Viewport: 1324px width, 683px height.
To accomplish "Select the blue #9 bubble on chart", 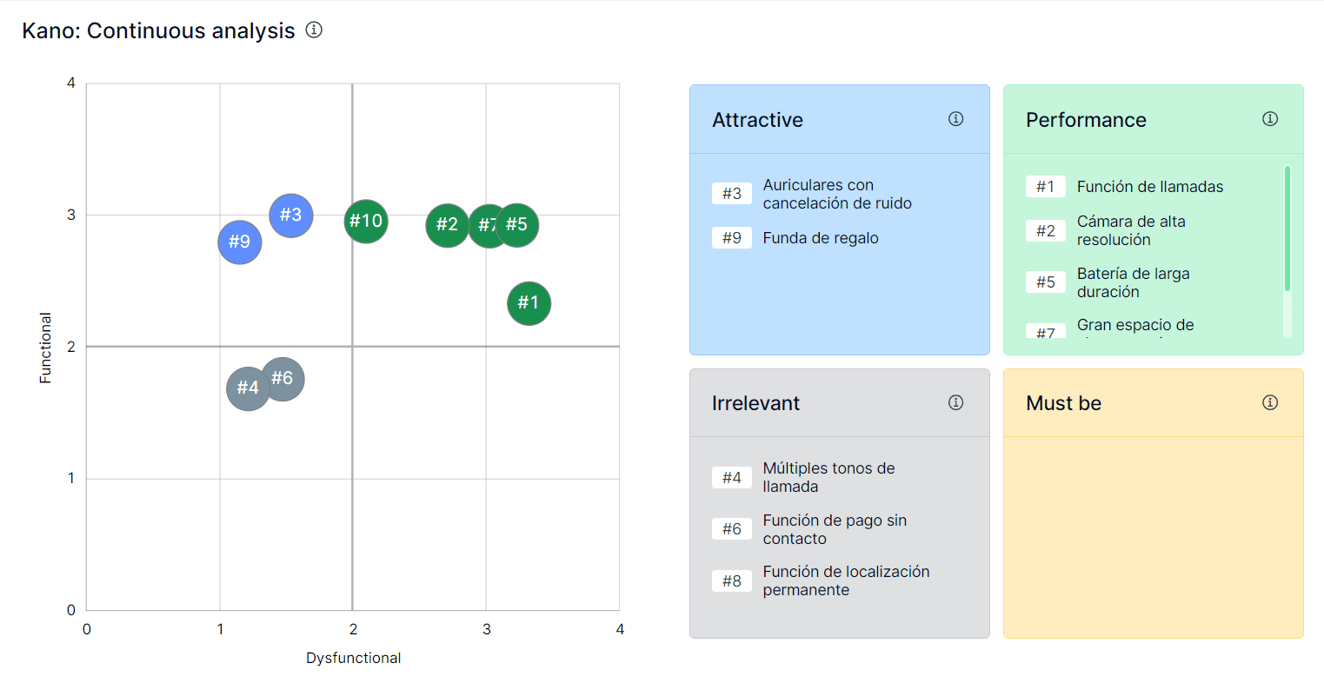I will 239,242.
